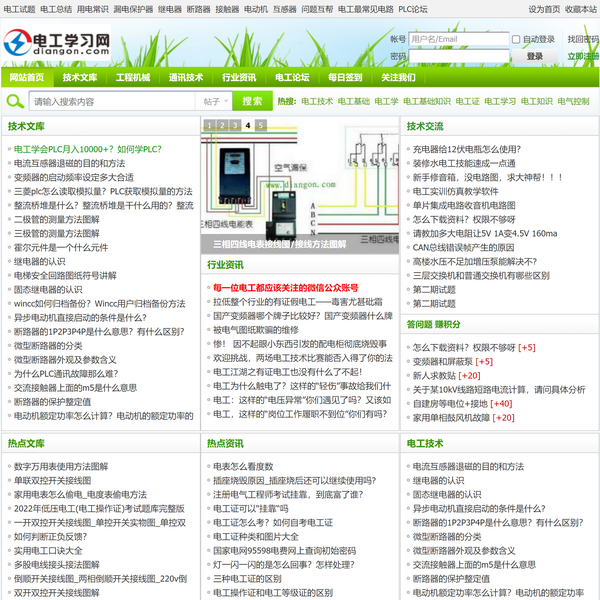Viewport: 600px width, 600px height.
Task: Click the 登录 login button
Action: point(534,57)
